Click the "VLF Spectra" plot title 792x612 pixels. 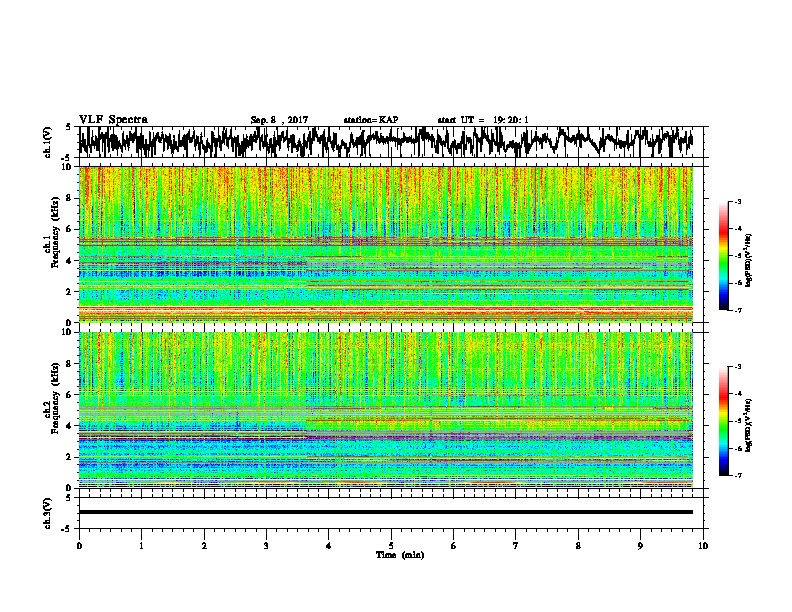tap(113, 120)
